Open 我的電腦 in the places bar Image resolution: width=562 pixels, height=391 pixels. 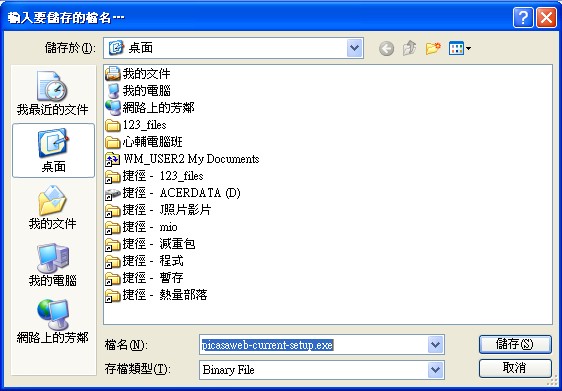52,264
